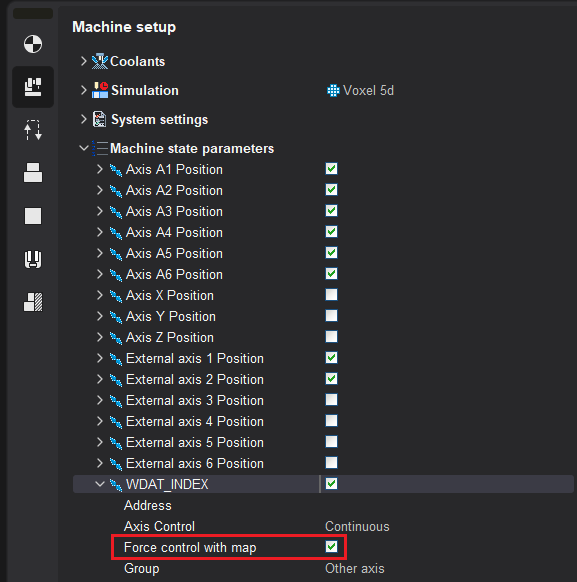The height and width of the screenshot is (582, 577).
Task: Collapse the Machine state parameters section
Action: click(84, 148)
